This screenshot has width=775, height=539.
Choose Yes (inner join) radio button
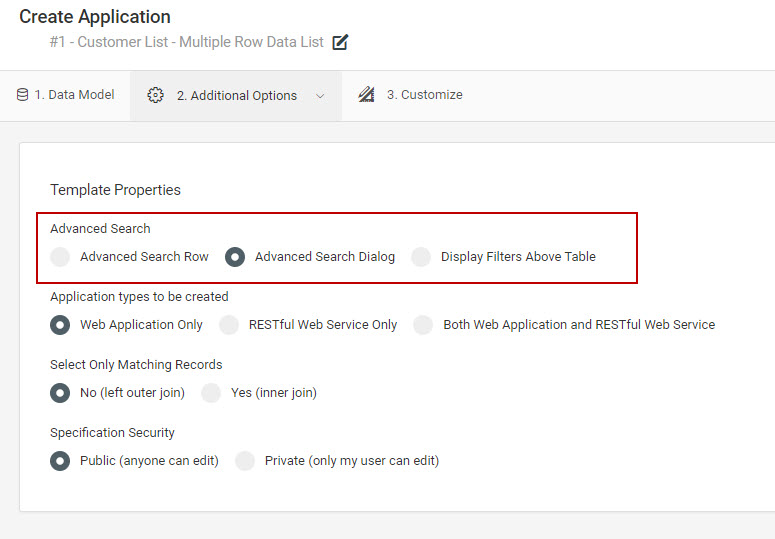point(211,393)
